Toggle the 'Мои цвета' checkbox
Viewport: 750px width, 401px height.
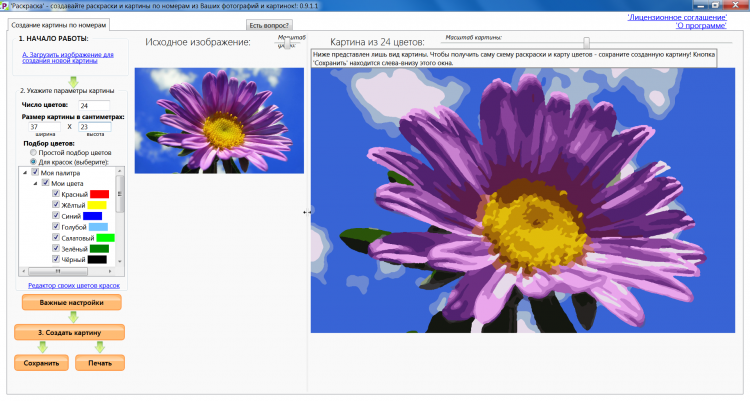pos(45,183)
